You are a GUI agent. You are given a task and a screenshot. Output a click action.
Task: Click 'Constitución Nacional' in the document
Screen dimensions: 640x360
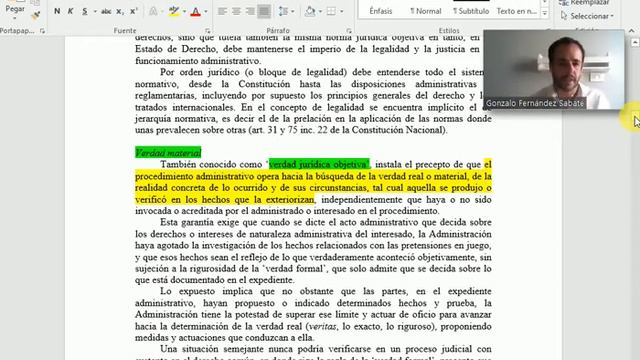pos(398,130)
